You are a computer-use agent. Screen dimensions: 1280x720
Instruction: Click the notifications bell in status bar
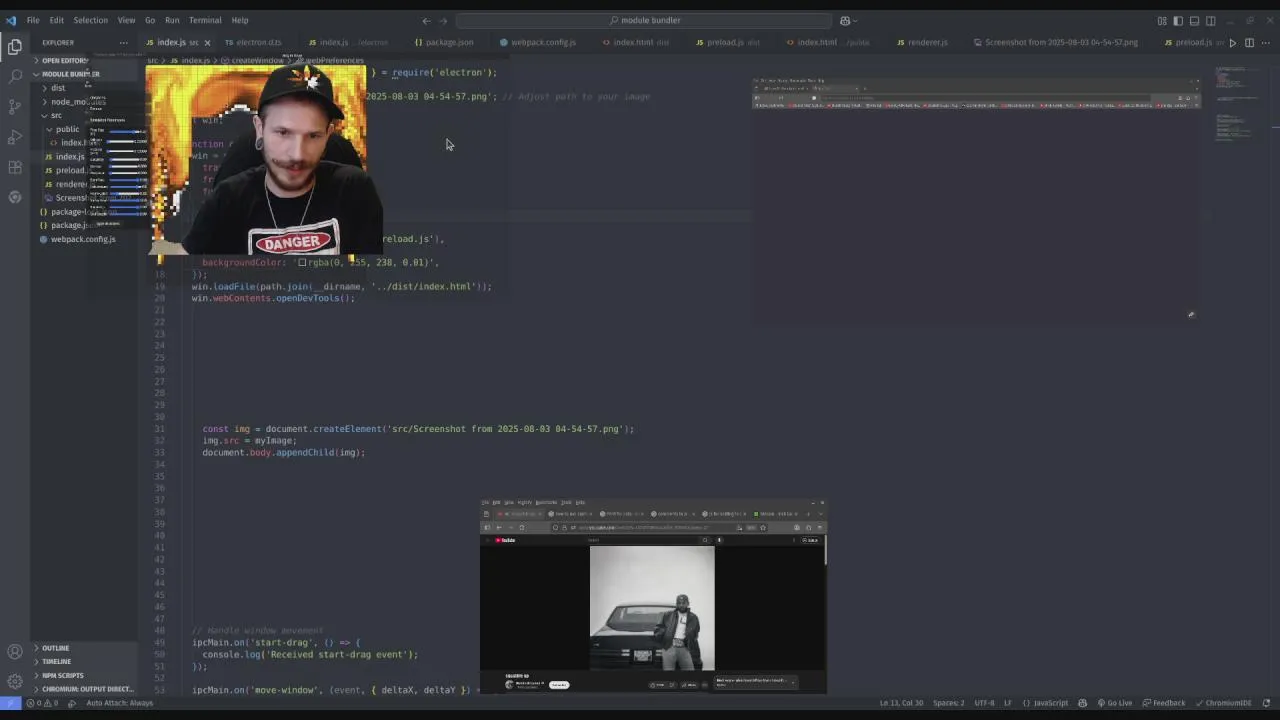click(1266, 703)
